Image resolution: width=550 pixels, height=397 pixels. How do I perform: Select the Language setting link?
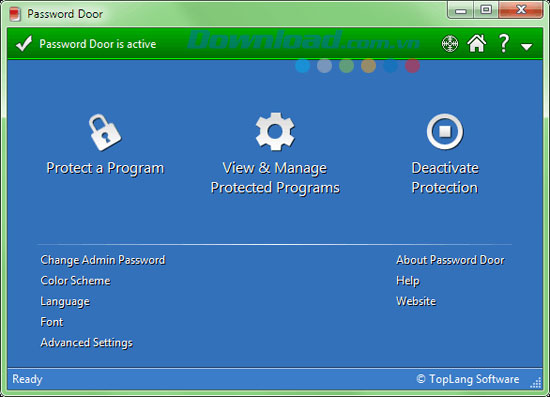[x=65, y=302]
